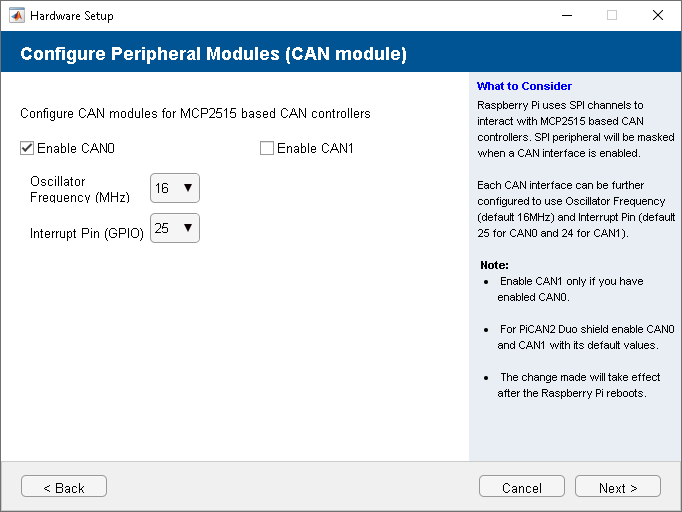Click the Interrupt Pin (GPIO) label

pyautogui.click(x=87, y=233)
